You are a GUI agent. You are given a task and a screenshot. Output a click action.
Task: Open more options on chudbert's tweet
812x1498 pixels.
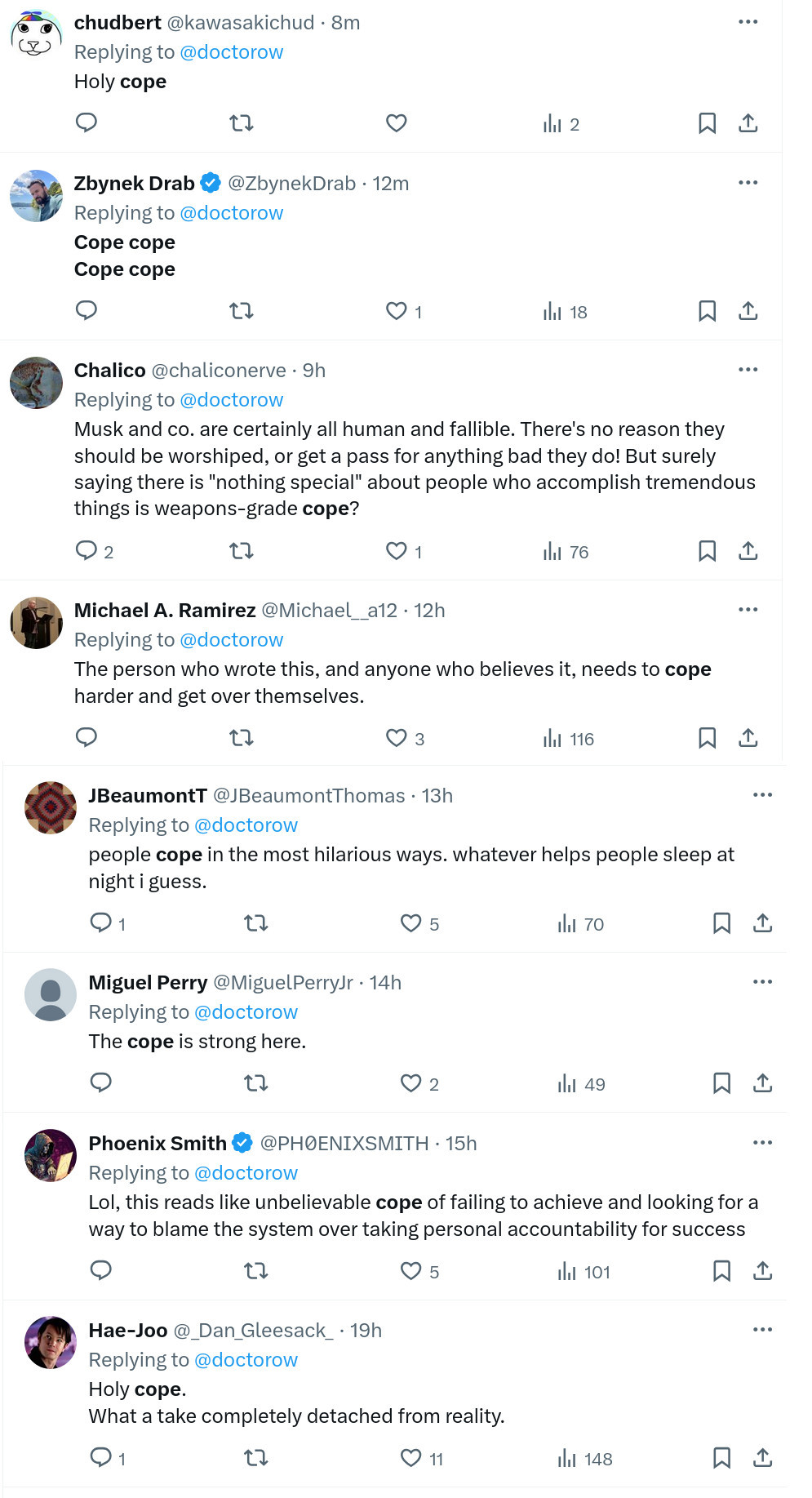pos(748,22)
